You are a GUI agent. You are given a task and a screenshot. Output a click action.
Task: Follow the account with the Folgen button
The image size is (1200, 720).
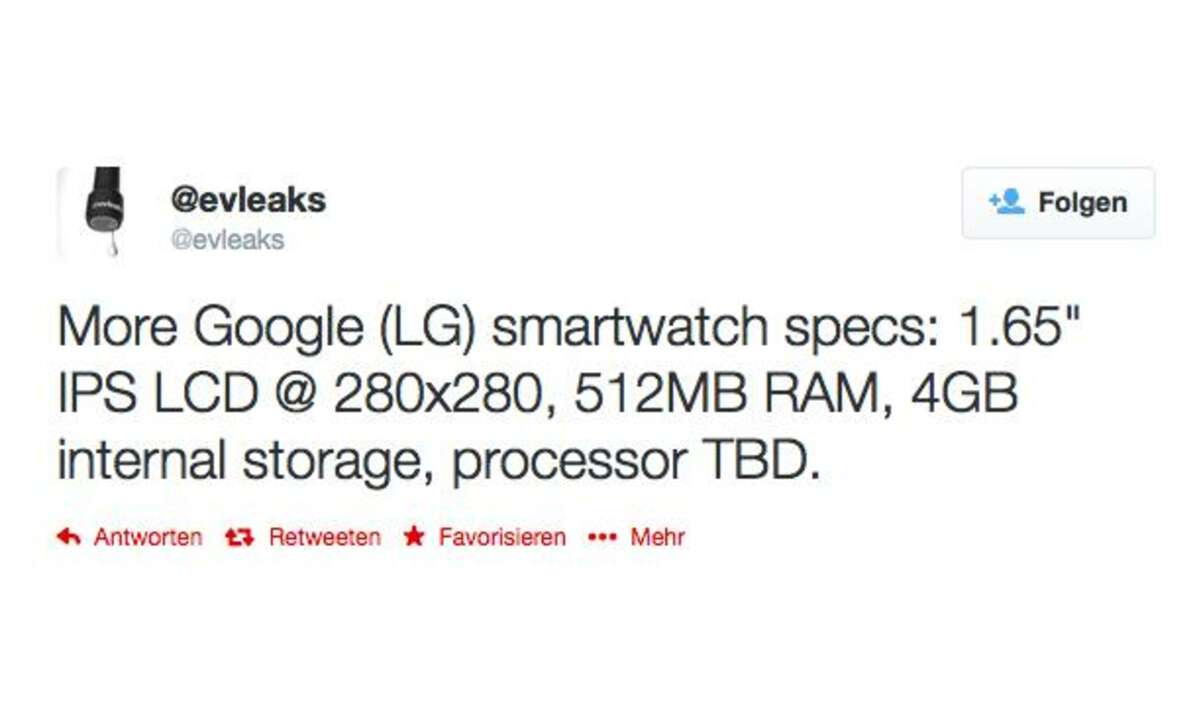click(x=1058, y=203)
